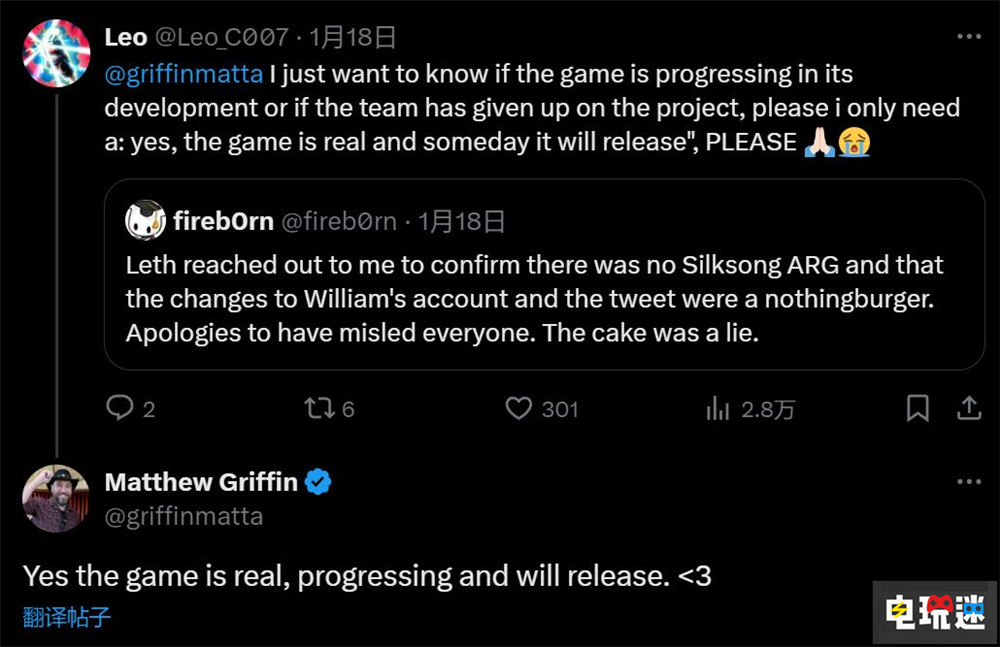
Task: Like Leo's tweet with the heart icon
Action: coord(518,408)
